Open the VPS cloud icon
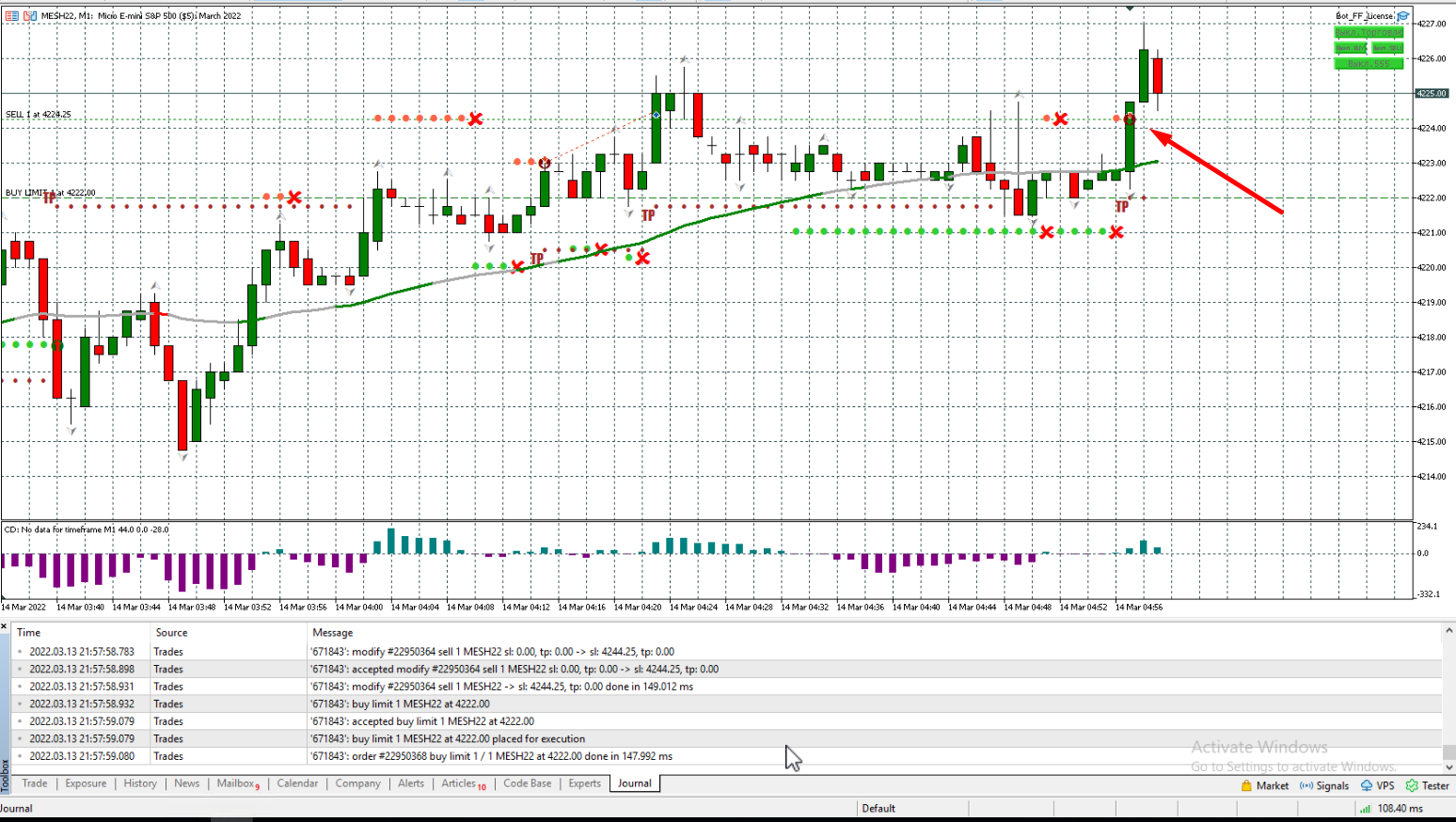 click(x=1367, y=785)
